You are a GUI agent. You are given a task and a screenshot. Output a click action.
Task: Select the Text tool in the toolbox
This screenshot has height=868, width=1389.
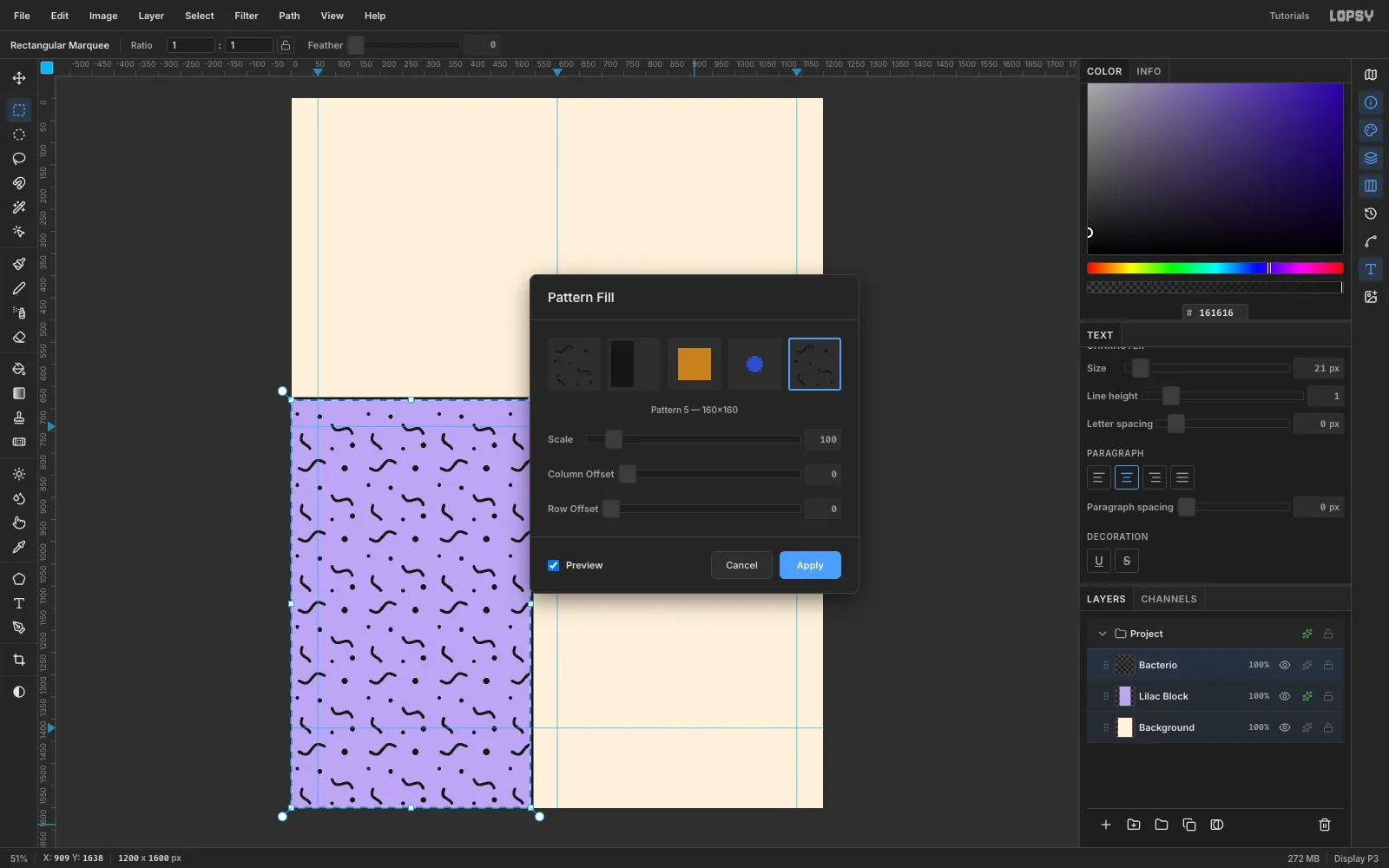pyautogui.click(x=19, y=603)
